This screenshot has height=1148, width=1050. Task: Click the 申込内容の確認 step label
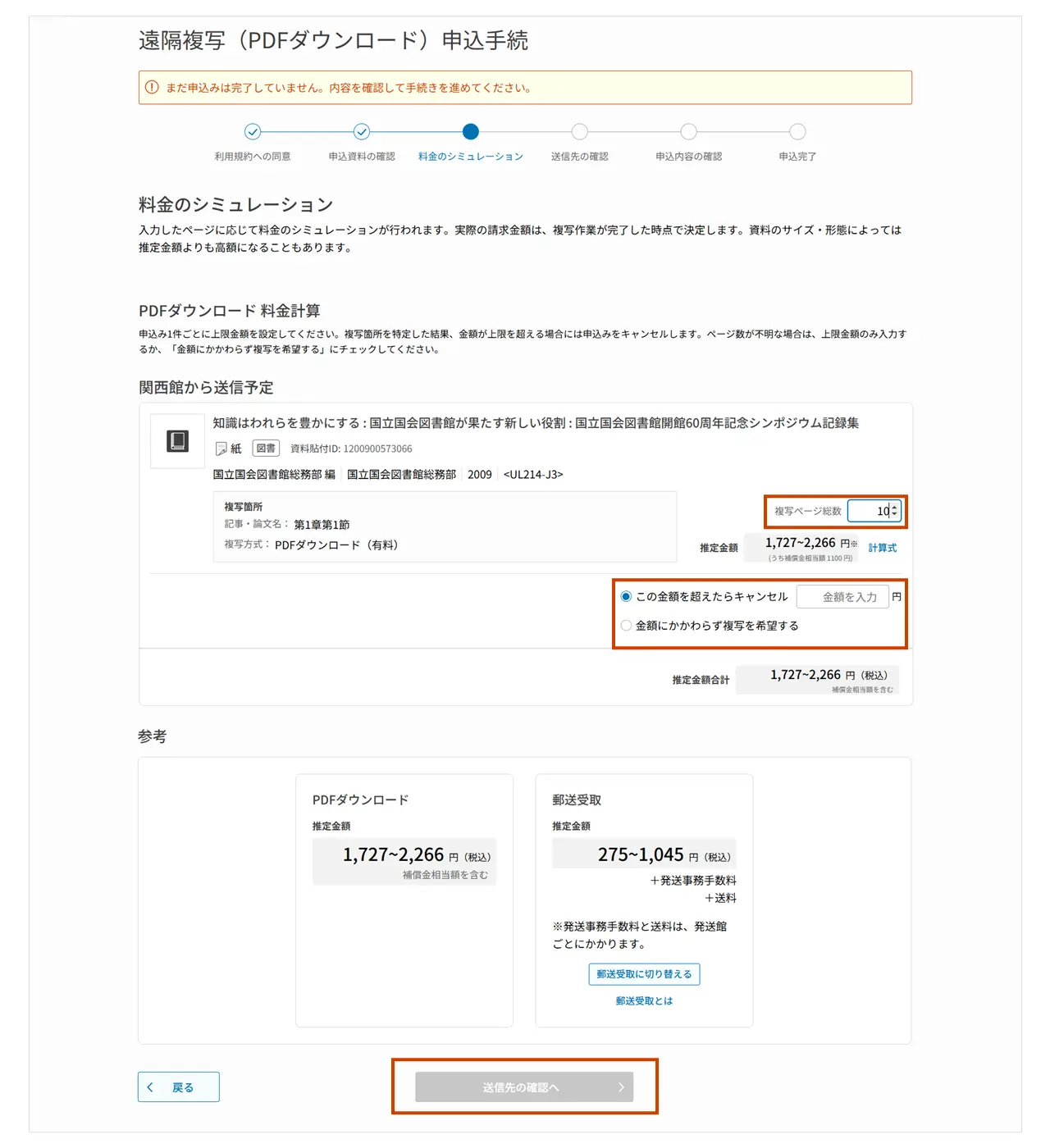pos(689,157)
